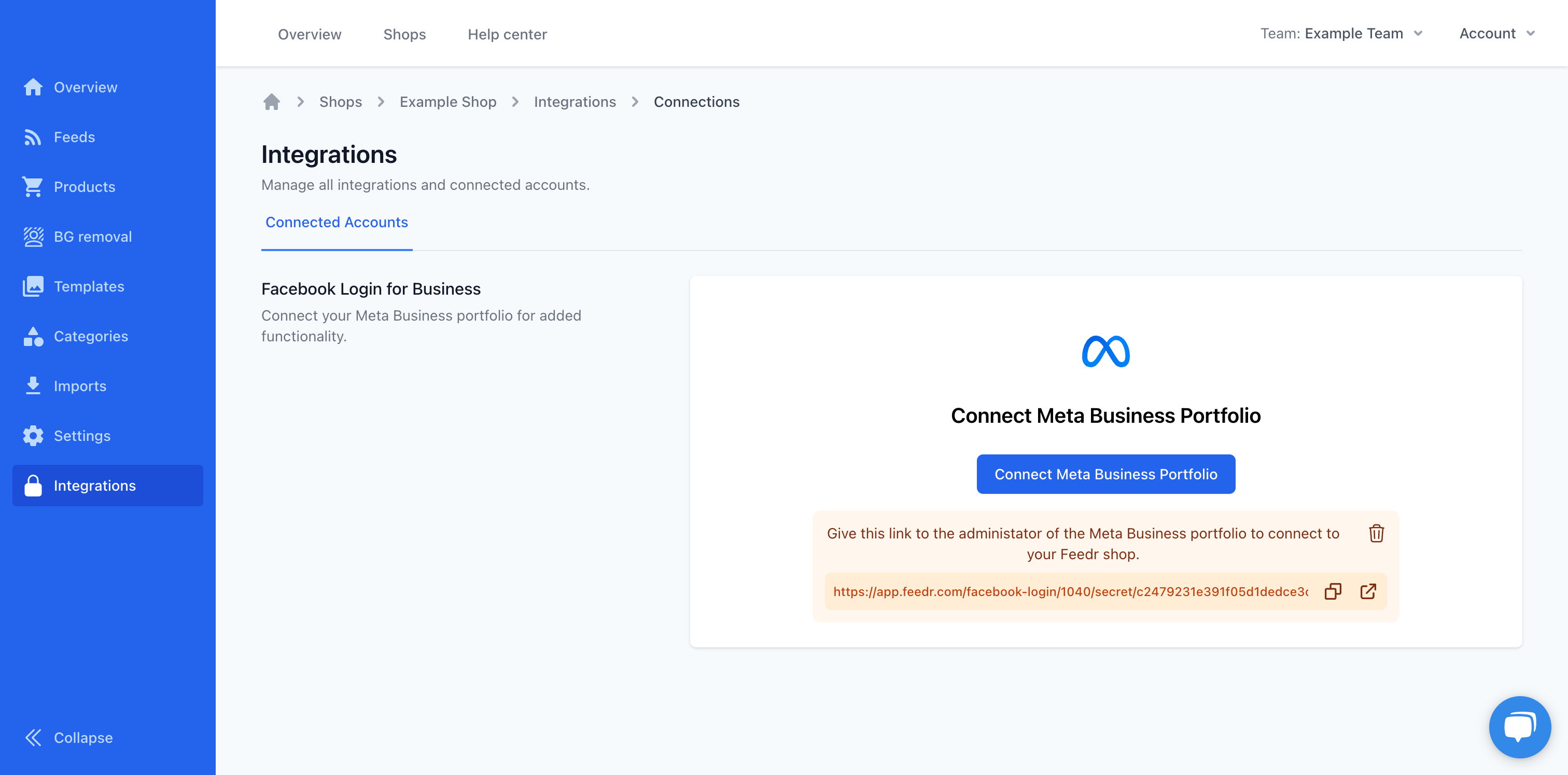Open Products in the sidebar menu

tap(108, 187)
